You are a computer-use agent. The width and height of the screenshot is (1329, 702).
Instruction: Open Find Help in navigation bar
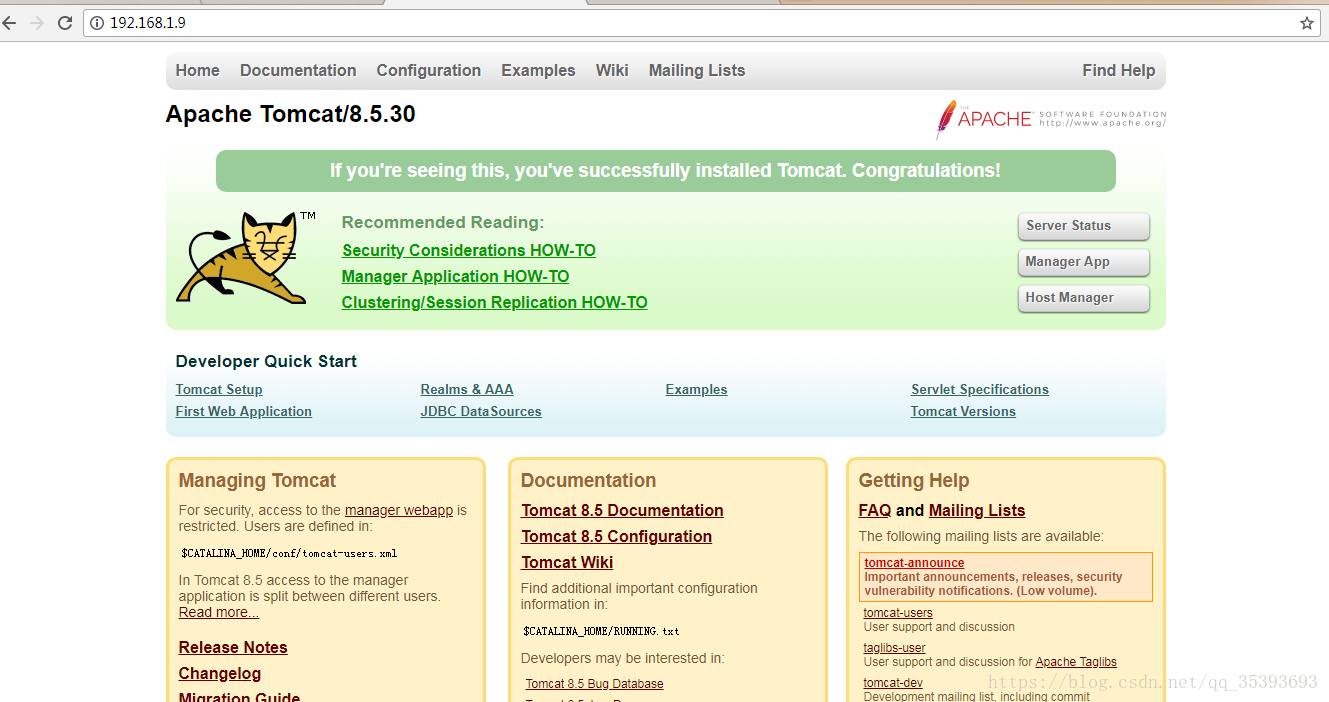click(x=1118, y=70)
